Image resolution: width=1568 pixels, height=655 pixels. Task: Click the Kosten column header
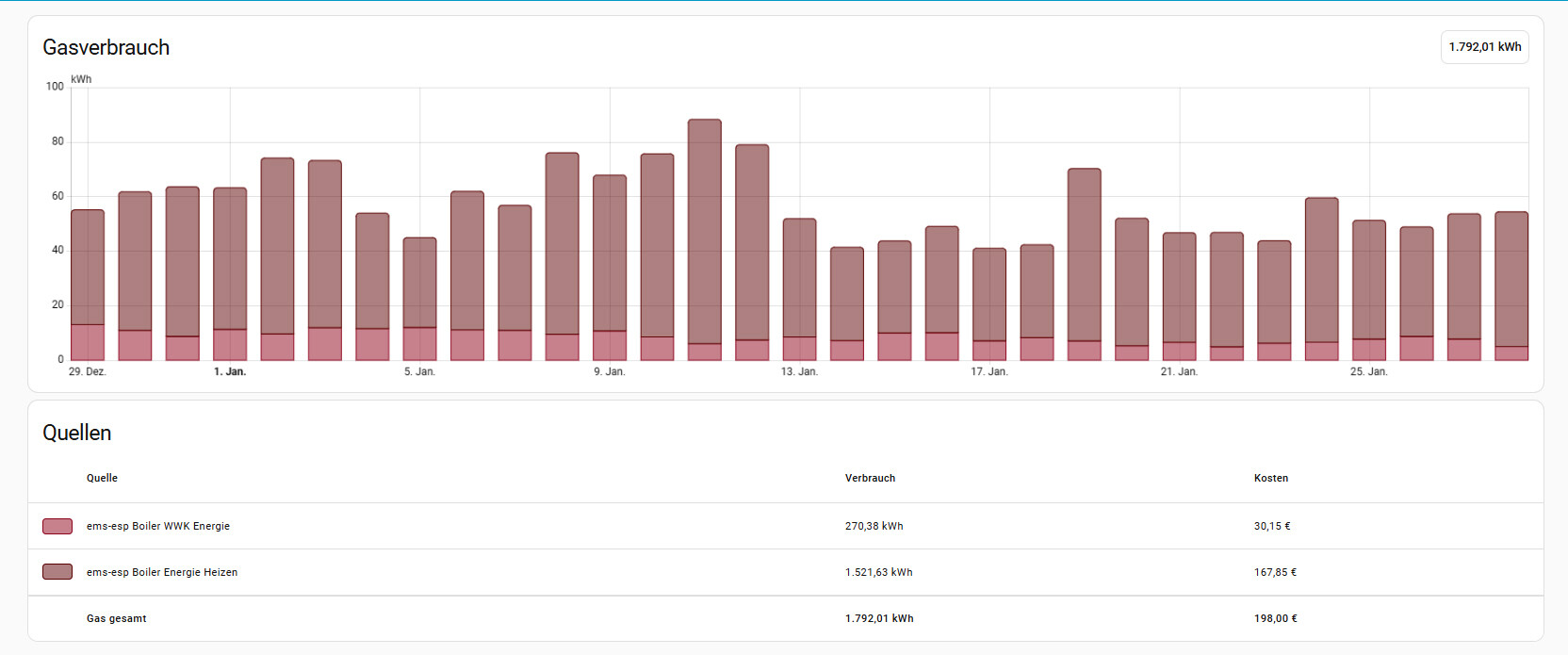pyautogui.click(x=1270, y=478)
